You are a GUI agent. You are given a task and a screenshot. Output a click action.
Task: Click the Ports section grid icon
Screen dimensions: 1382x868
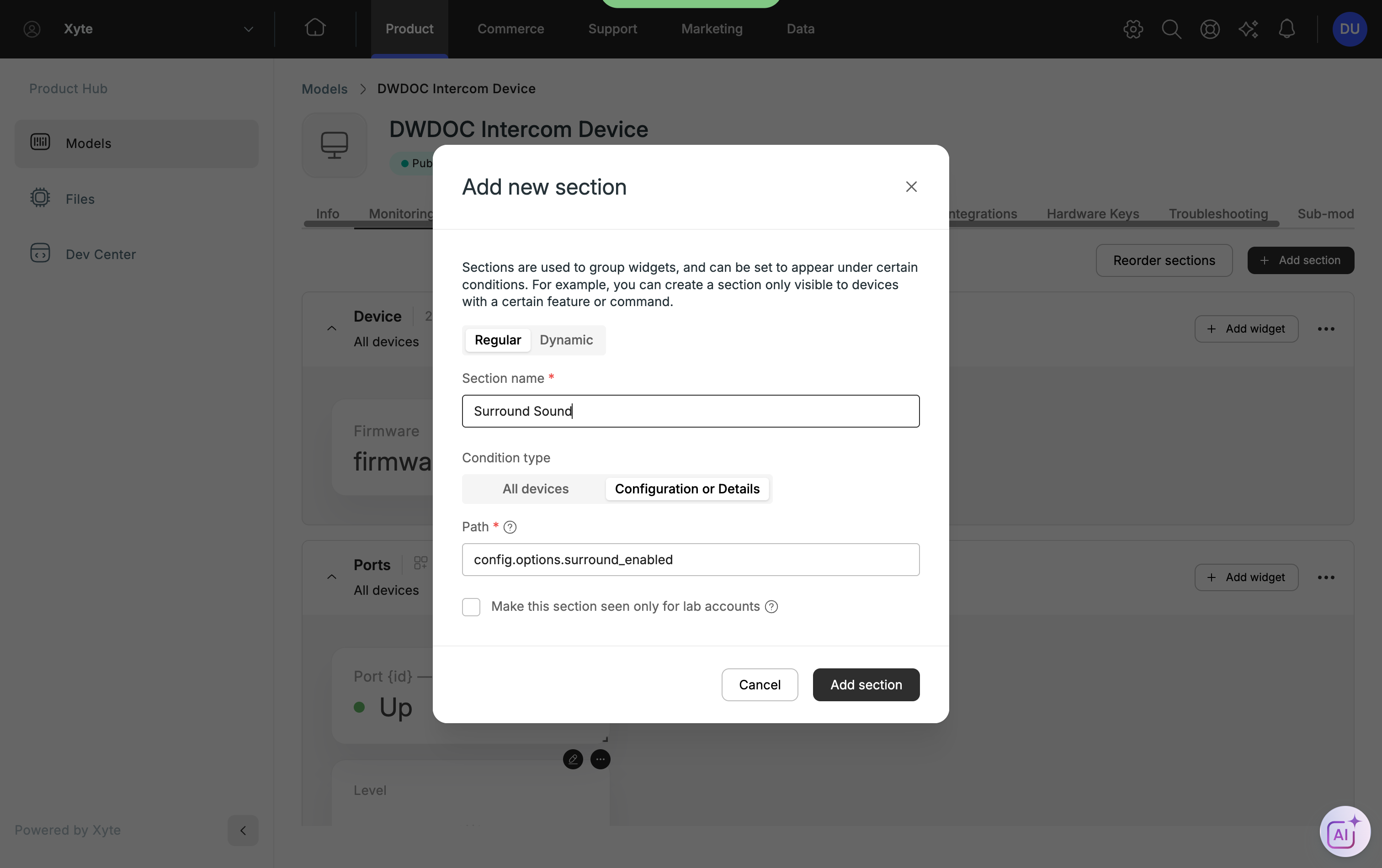pyautogui.click(x=421, y=563)
